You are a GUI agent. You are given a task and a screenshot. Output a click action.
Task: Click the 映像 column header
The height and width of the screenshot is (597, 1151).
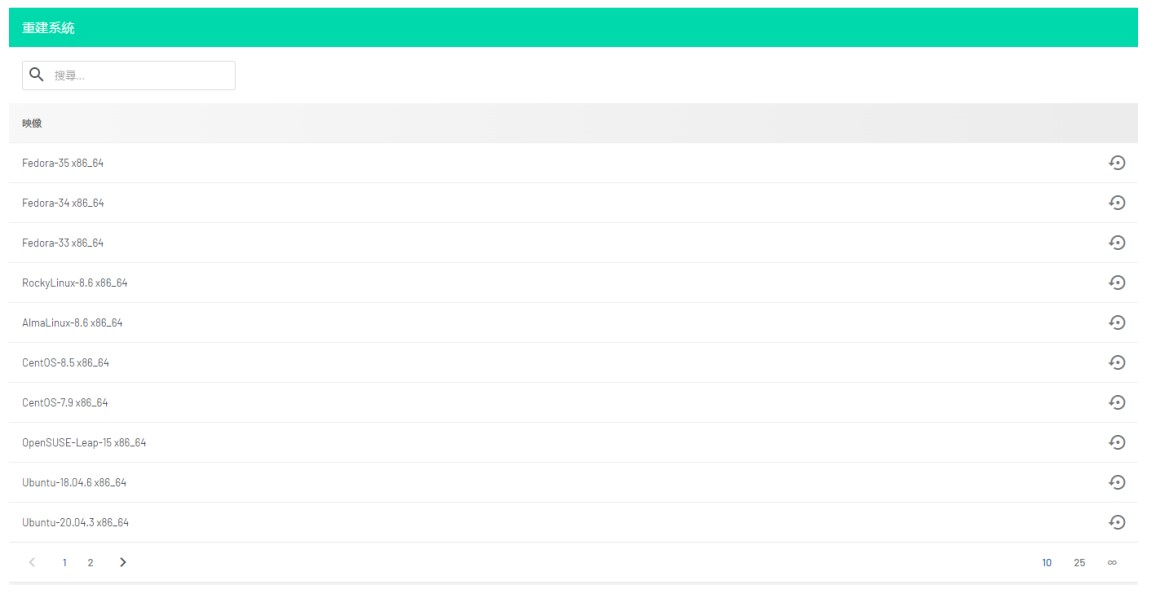point(32,123)
